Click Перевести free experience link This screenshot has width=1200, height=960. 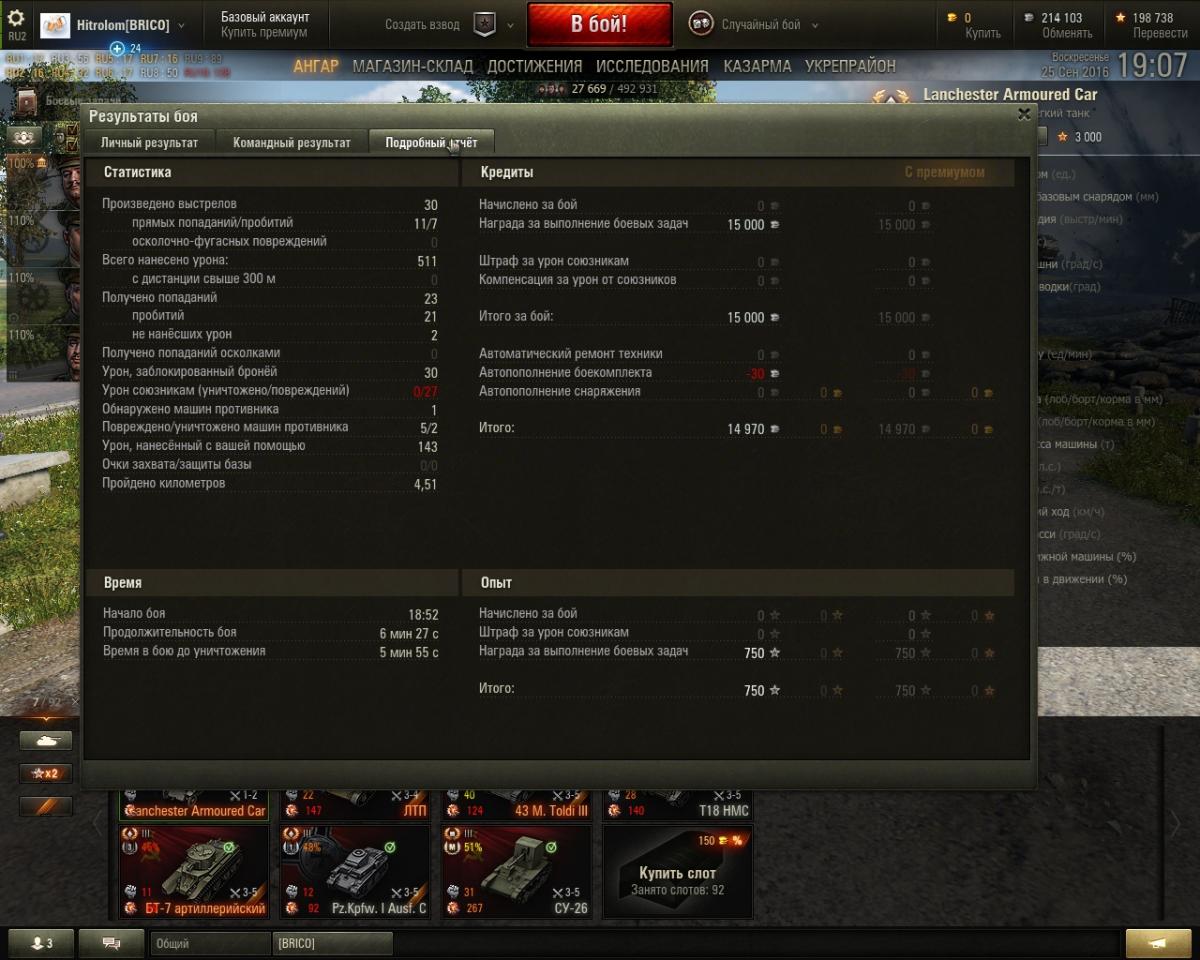(x=1160, y=33)
